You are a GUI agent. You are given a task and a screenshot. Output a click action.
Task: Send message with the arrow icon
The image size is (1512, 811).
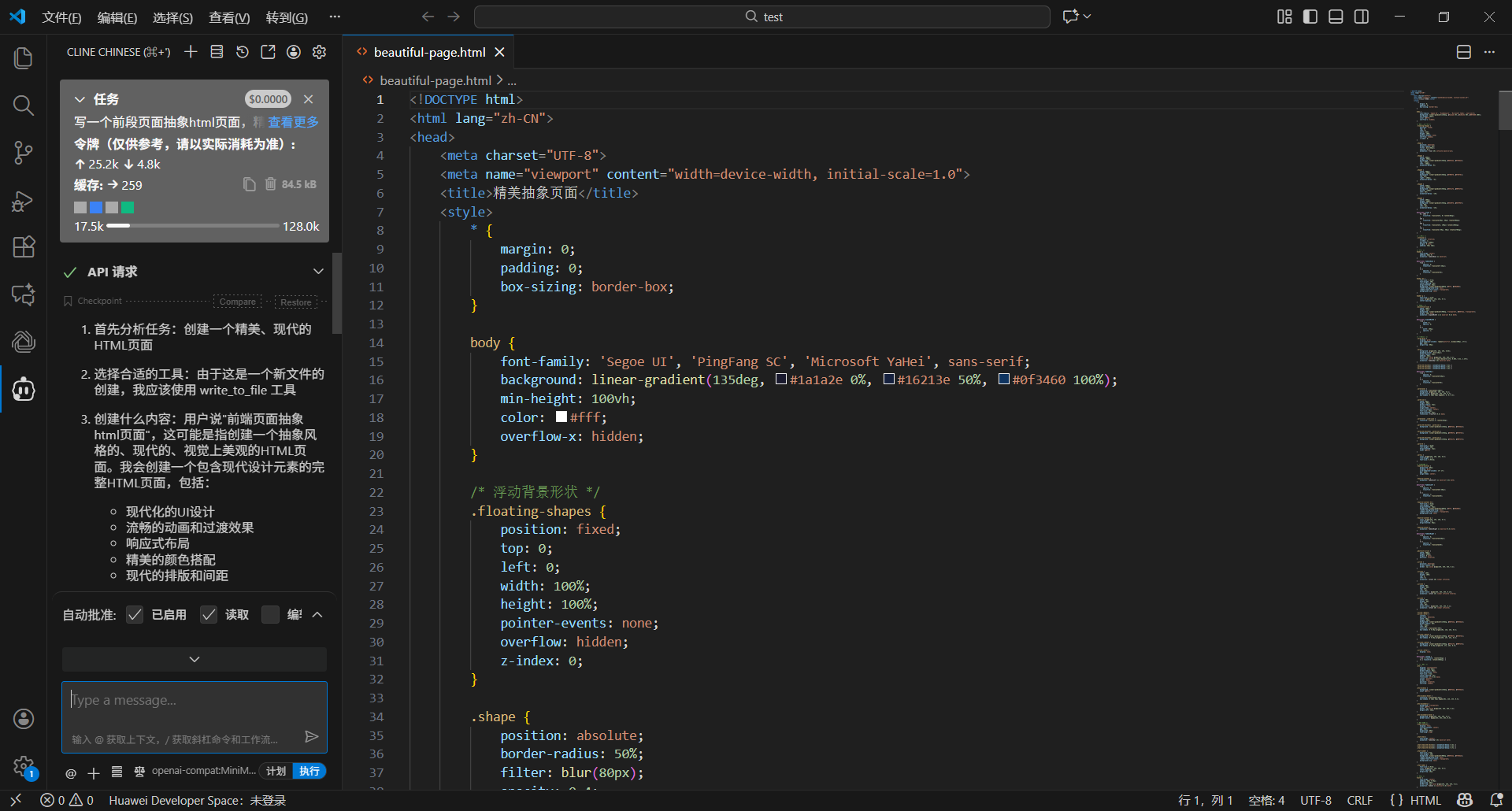[x=312, y=737]
